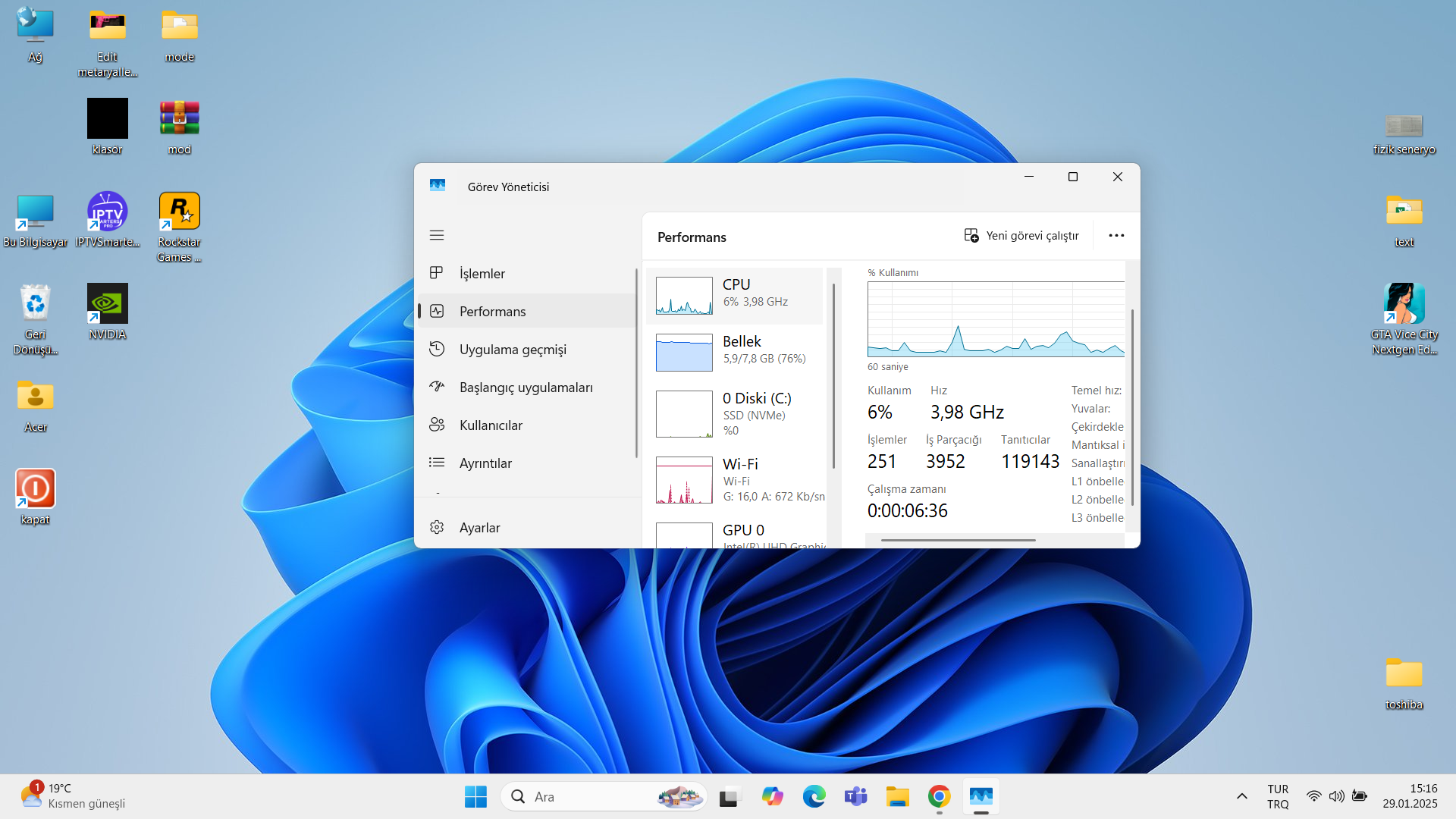
Task: Select the 0 Diski (C:) item
Action: tap(735, 414)
